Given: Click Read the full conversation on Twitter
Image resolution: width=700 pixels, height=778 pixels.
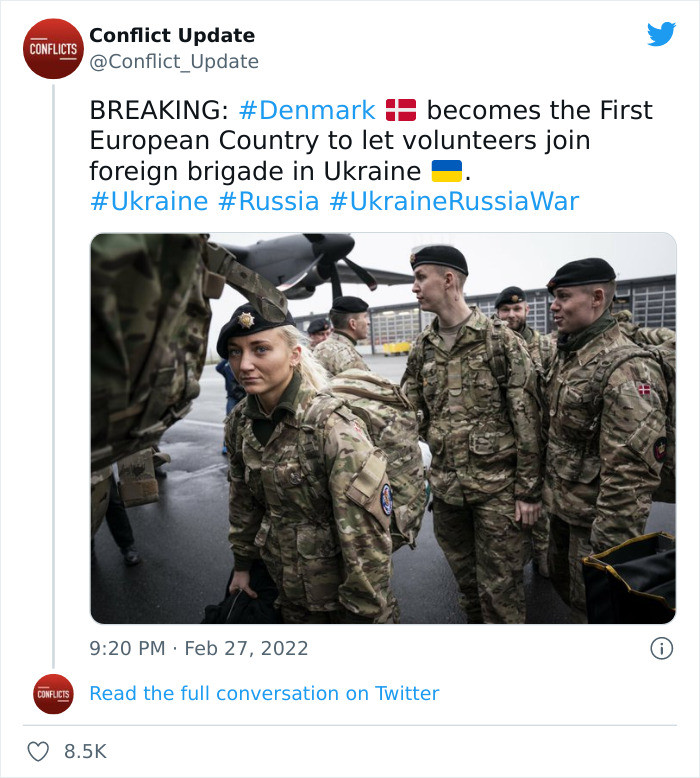Looking at the screenshot, I should click(264, 693).
